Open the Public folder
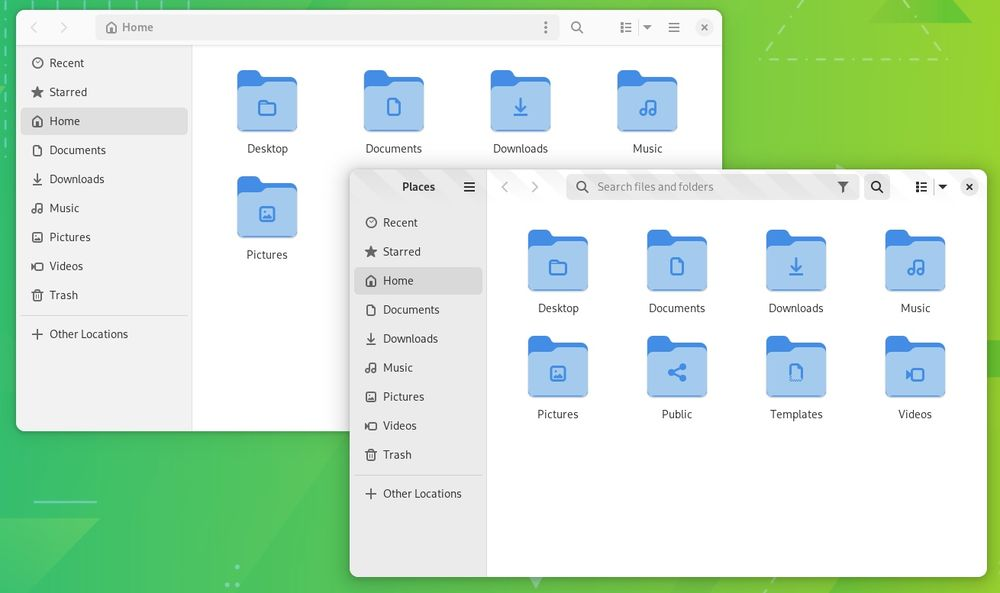 [677, 368]
